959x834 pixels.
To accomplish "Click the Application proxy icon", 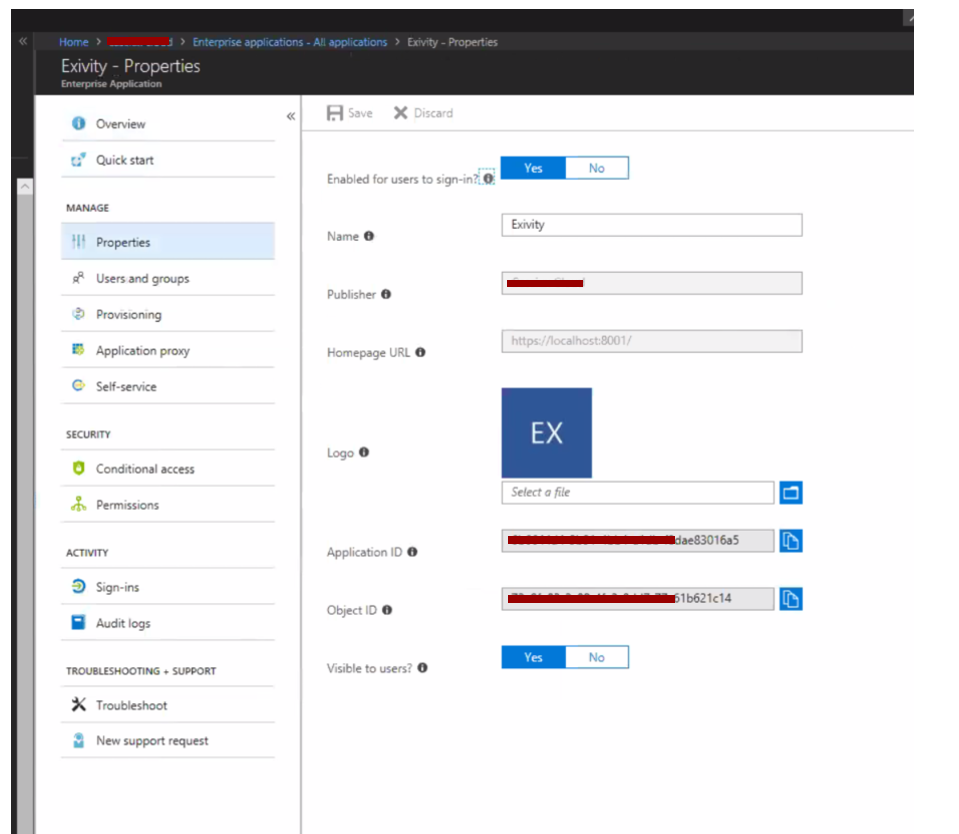I will click(79, 350).
